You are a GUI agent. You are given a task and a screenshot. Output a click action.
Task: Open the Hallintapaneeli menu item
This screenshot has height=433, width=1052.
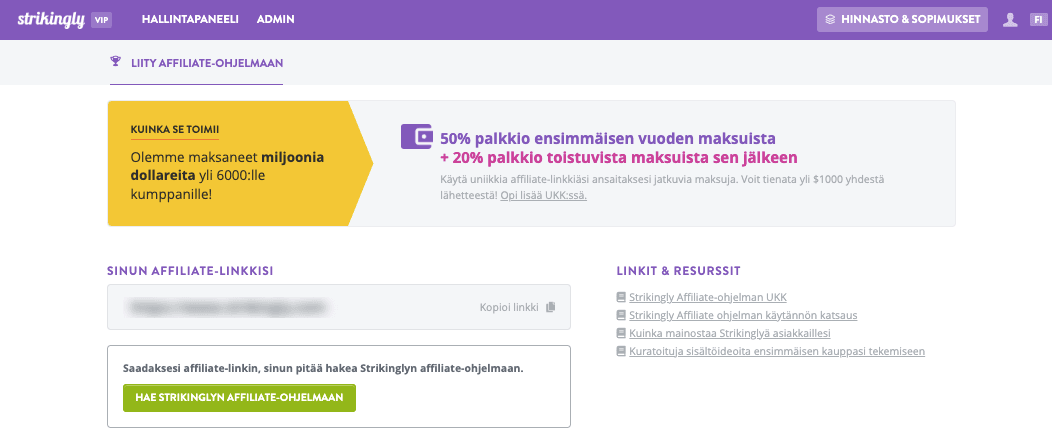tap(191, 19)
